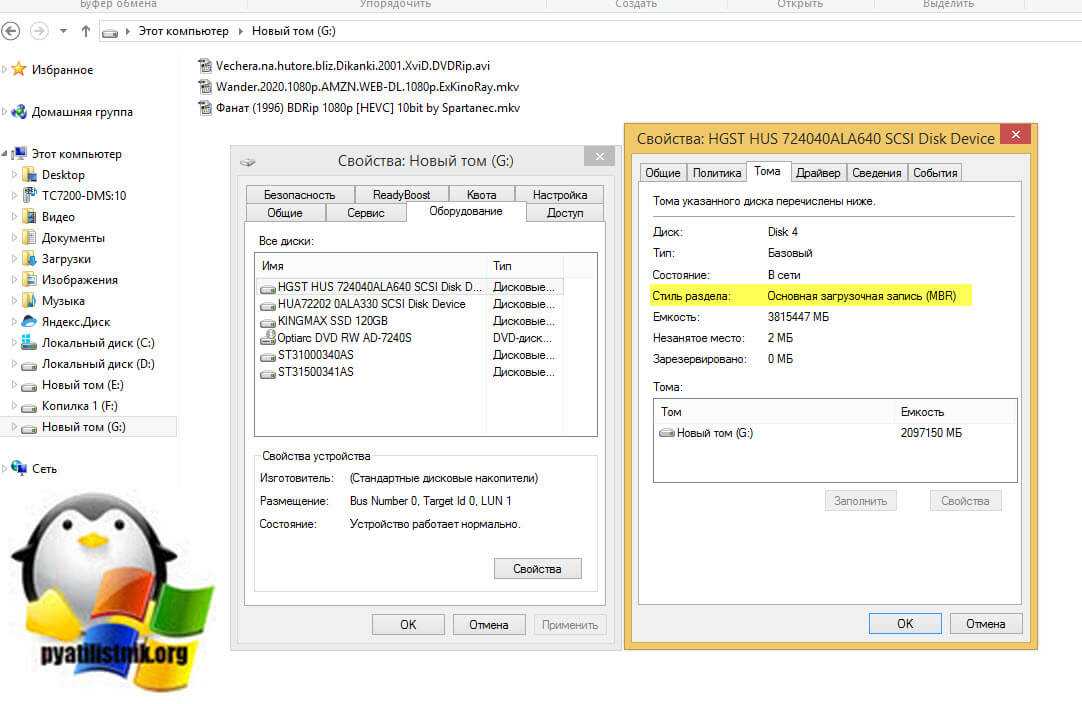Expand the Этот компьютер tree node
The image size is (1082, 704).
6,154
